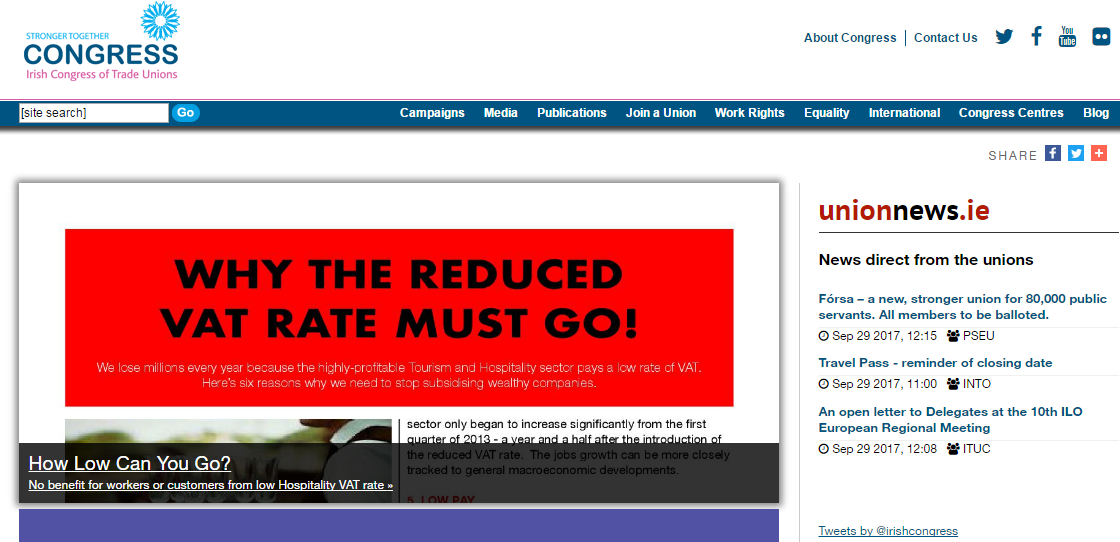Open the letter to ILO Delegates article

pyautogui.click(x=950, y=420)
